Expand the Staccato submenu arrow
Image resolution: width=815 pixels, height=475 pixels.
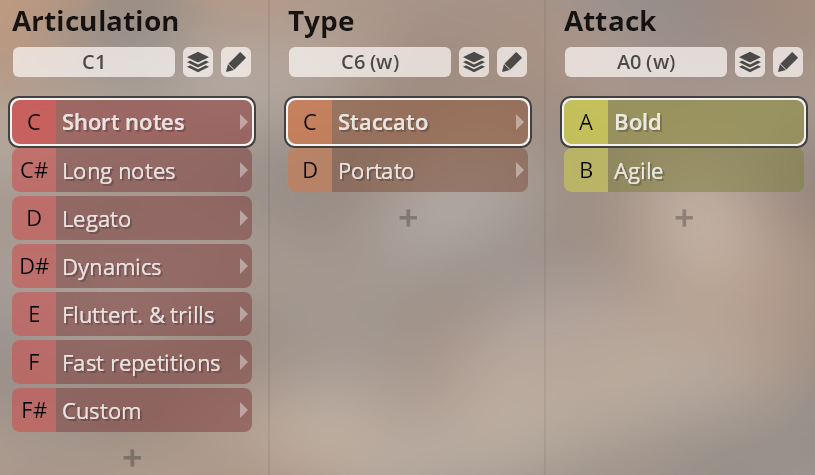coord(519,122)
